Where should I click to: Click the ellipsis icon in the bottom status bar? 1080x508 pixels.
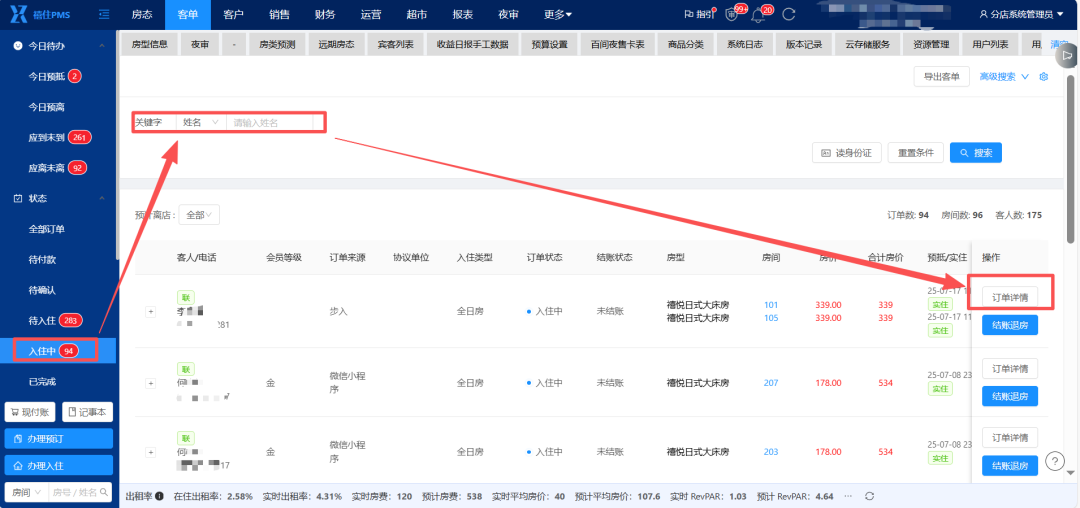point(848,496)
